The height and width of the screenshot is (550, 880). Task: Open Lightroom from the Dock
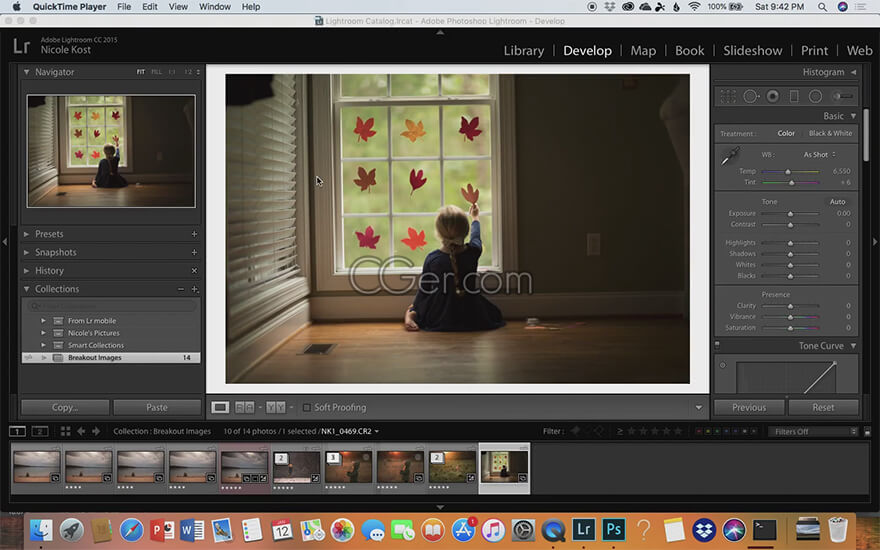click(583, 529)
